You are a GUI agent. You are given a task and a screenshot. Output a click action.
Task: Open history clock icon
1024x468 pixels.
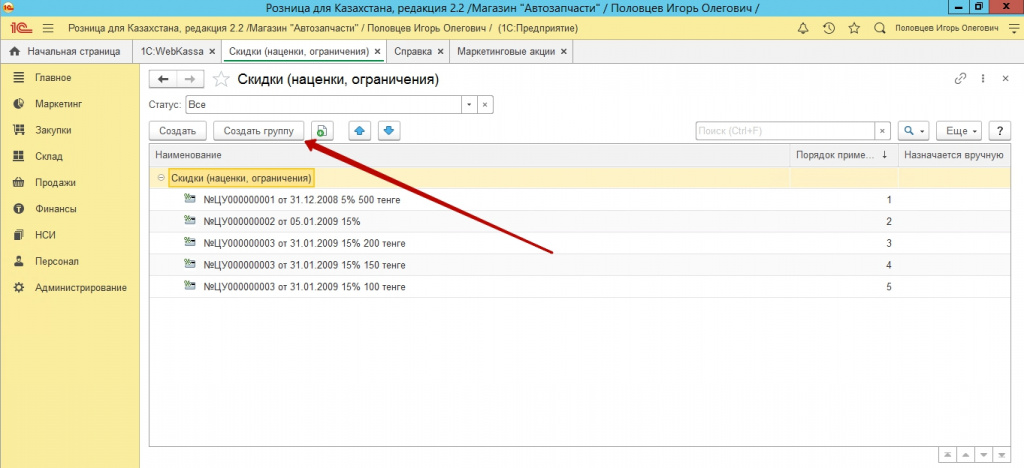point(829,29)
